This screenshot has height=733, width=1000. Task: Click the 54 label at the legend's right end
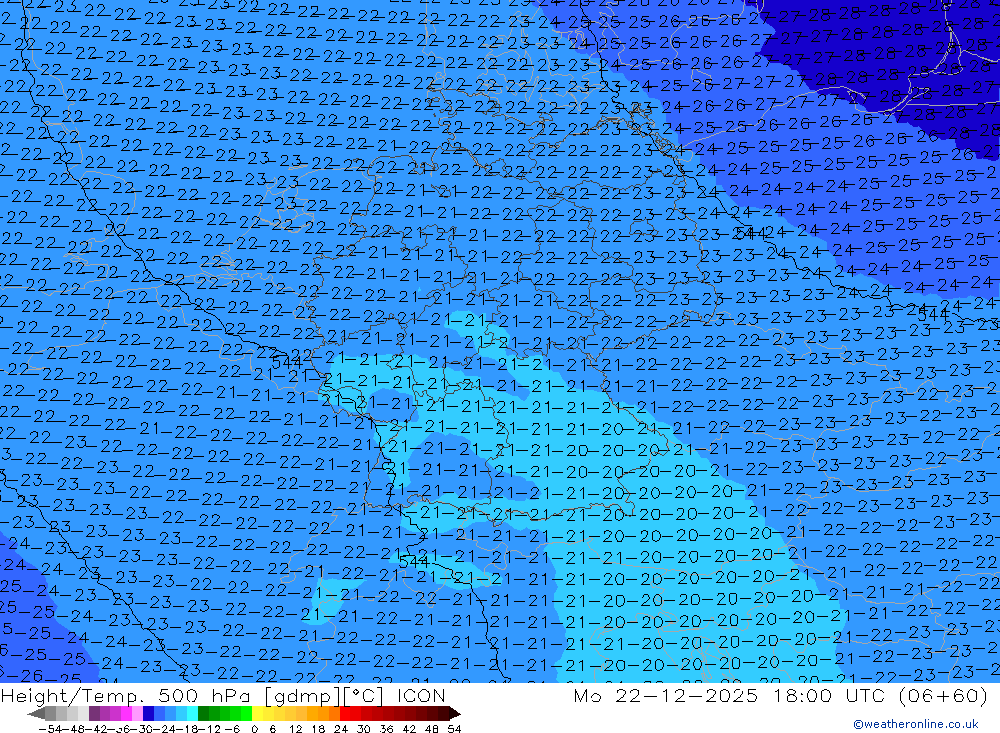(454, 729)
